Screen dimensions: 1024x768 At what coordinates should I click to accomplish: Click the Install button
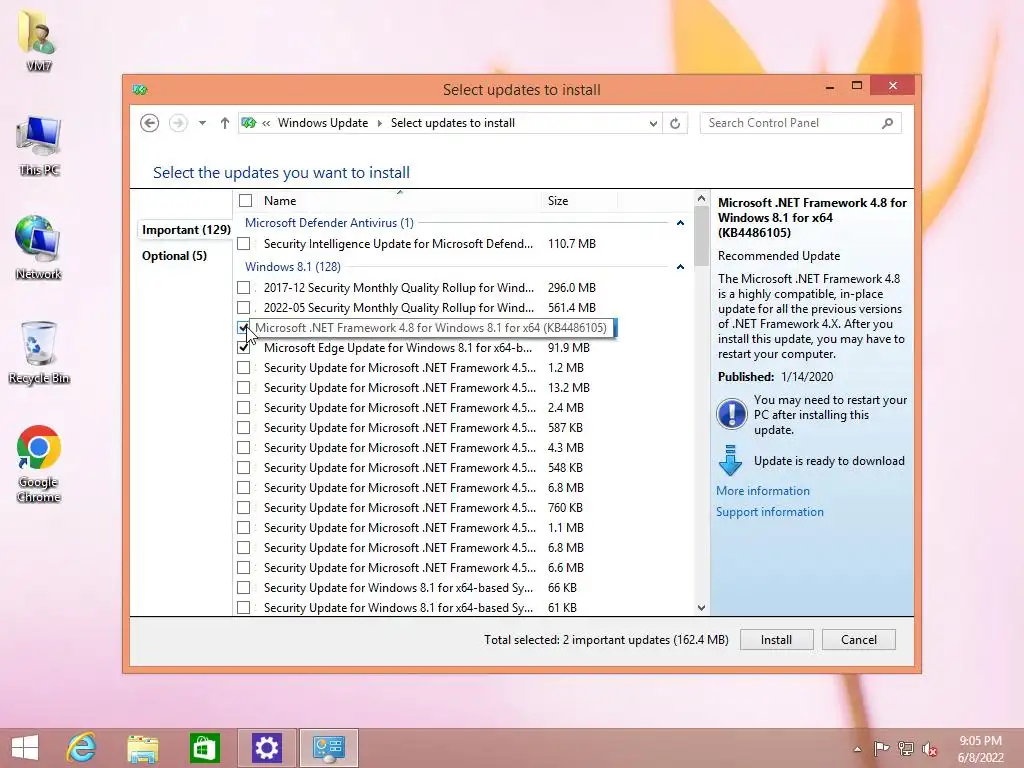[x=776, y=640]
